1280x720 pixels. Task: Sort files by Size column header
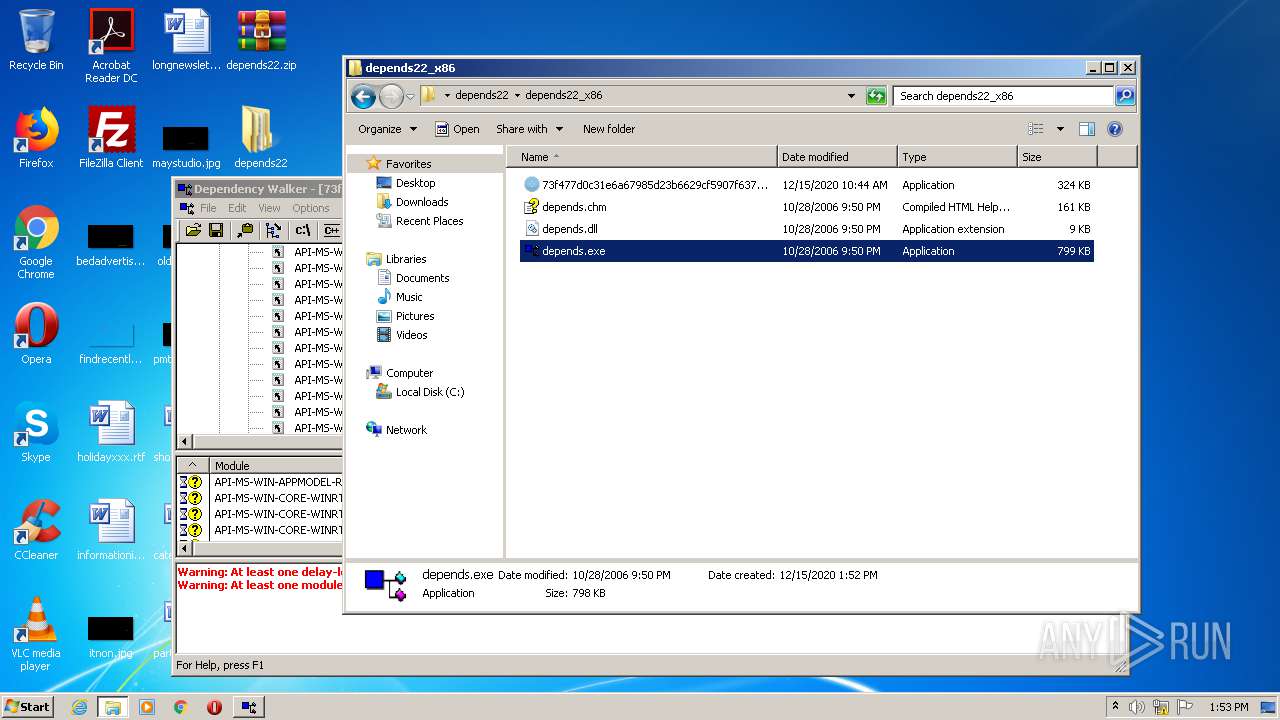pos(1057,157)
